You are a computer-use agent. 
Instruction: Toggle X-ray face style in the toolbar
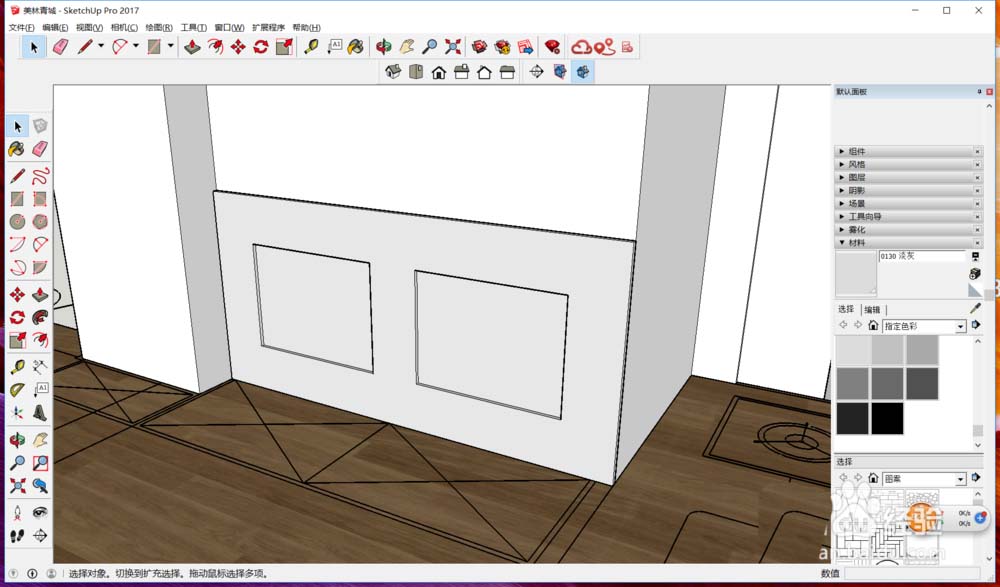click(559, 72)
